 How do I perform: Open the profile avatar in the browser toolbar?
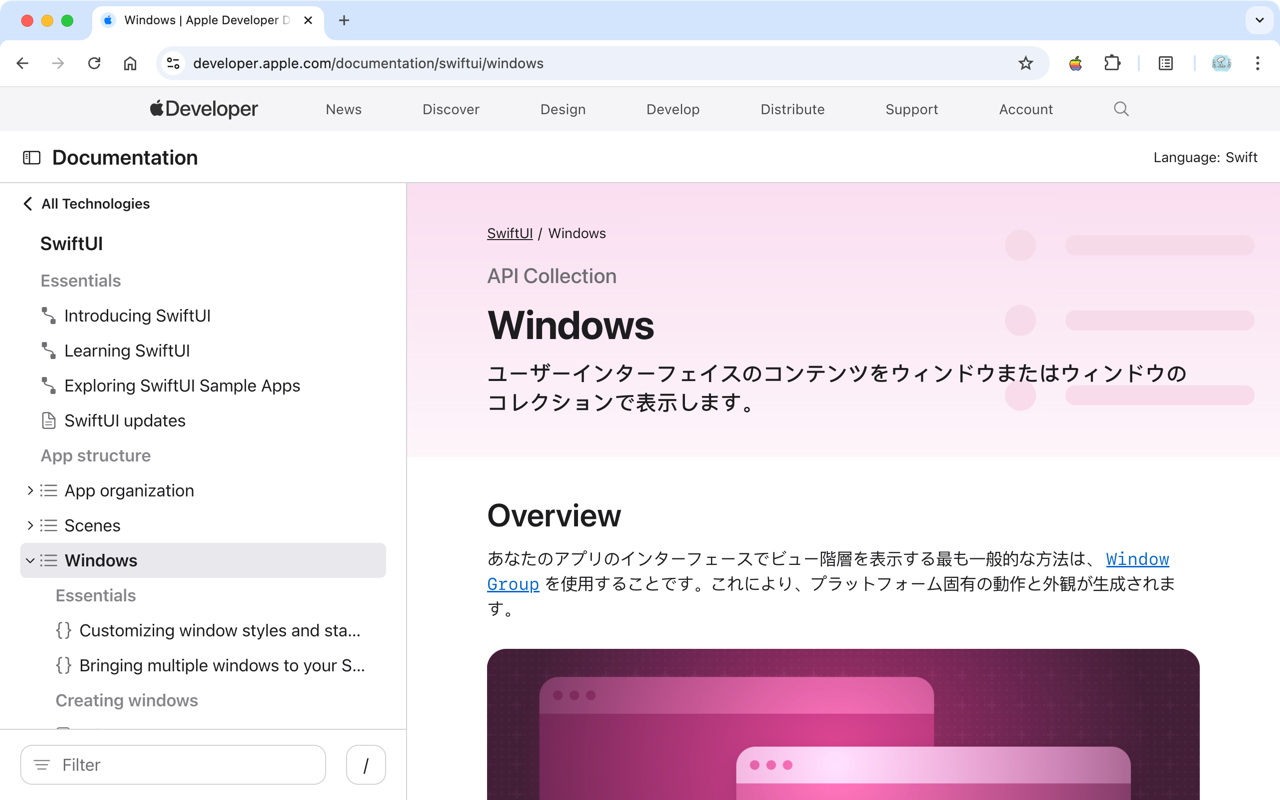(1221, 62)
